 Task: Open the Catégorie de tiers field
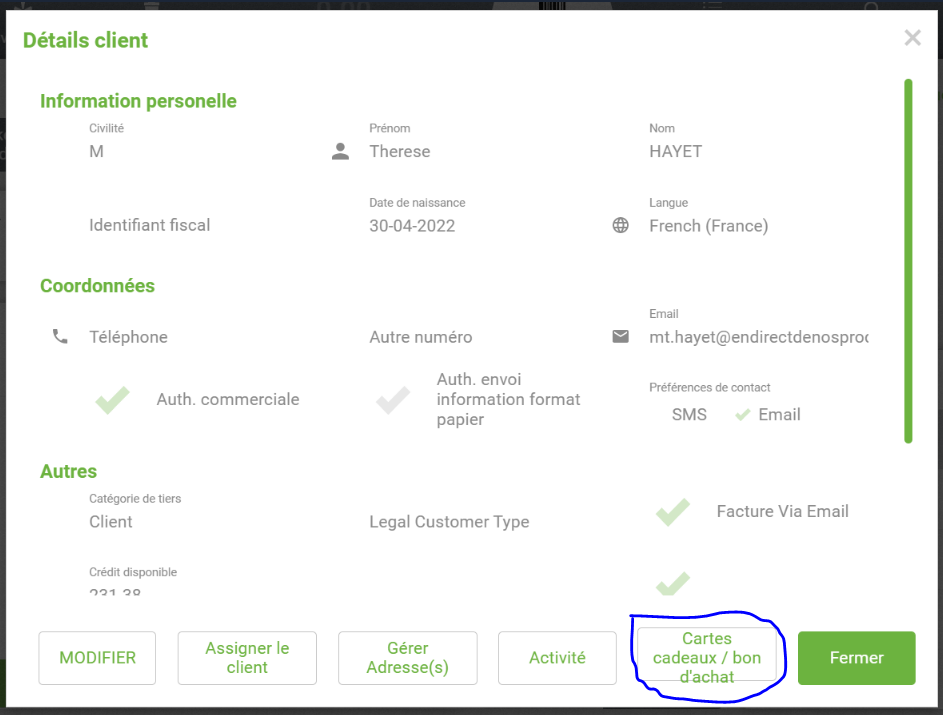click(x=111, y=522)
